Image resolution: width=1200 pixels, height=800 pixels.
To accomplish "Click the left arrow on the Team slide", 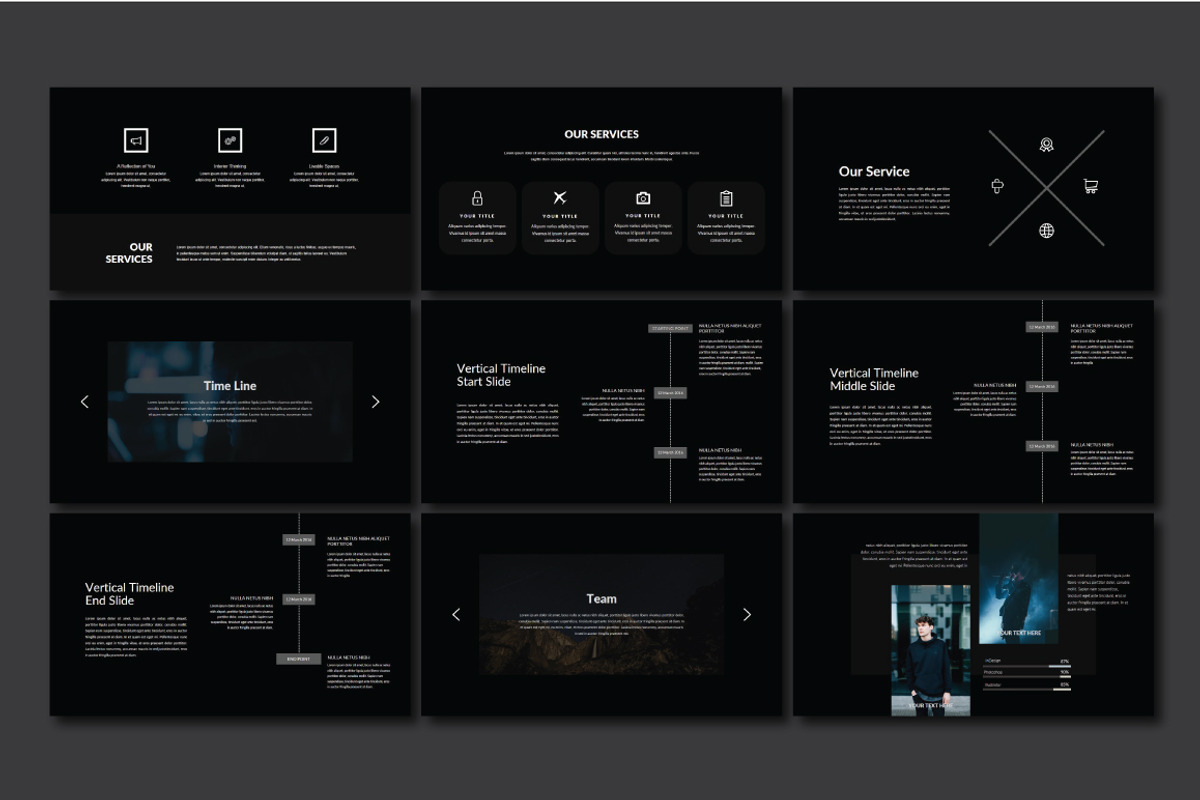I will [x=456, y=614].
